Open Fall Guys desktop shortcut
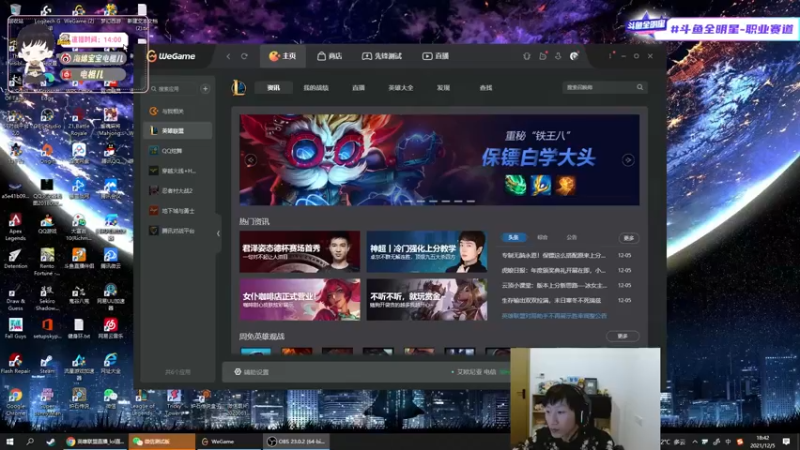800x450 pixels. [x=15, y=328]
